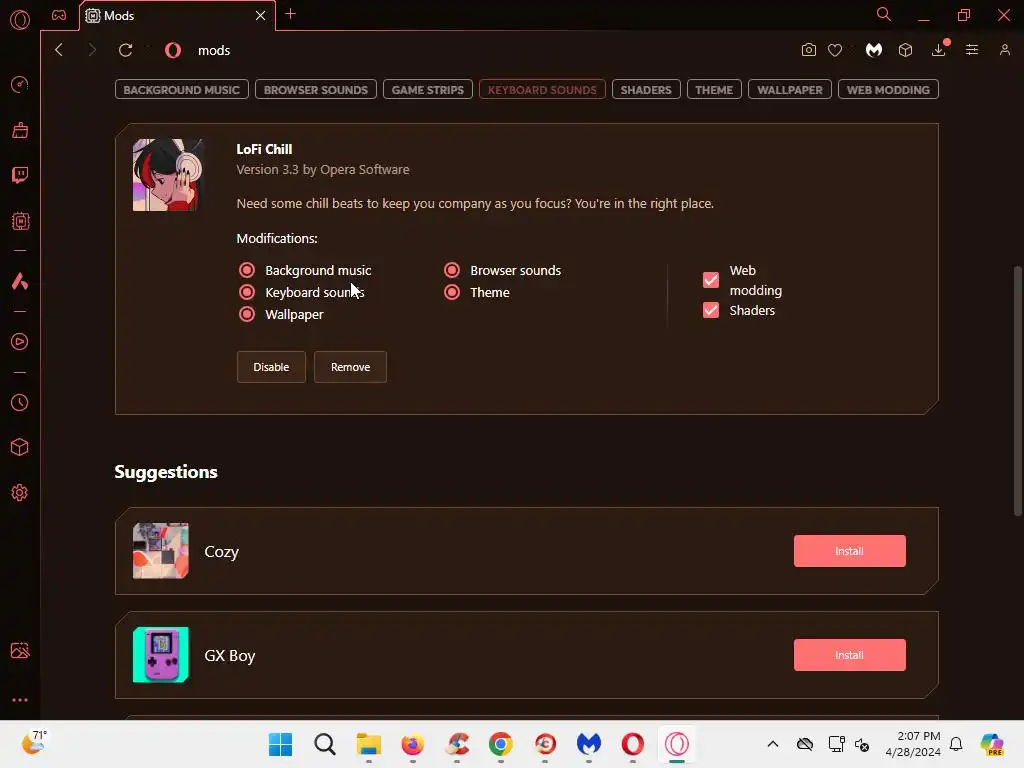Toggle the Browser sounds modification

pyautogui.click(x=452, y=270)
